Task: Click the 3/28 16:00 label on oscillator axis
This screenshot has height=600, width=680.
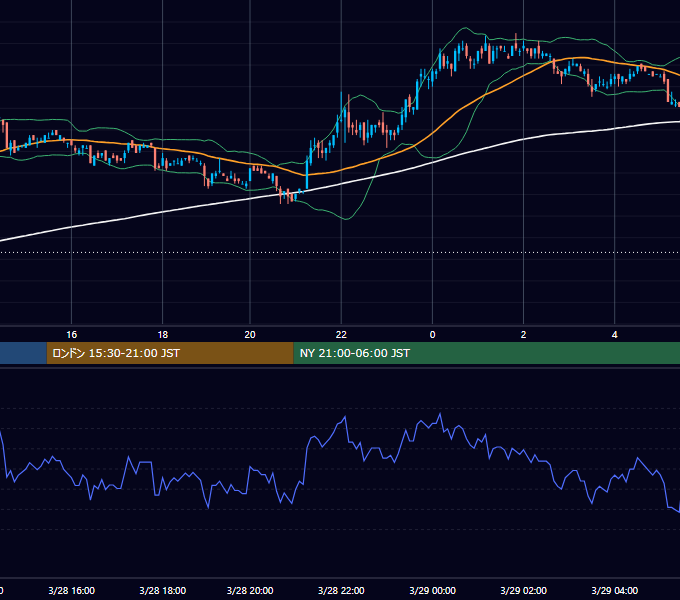Action: 72,590
